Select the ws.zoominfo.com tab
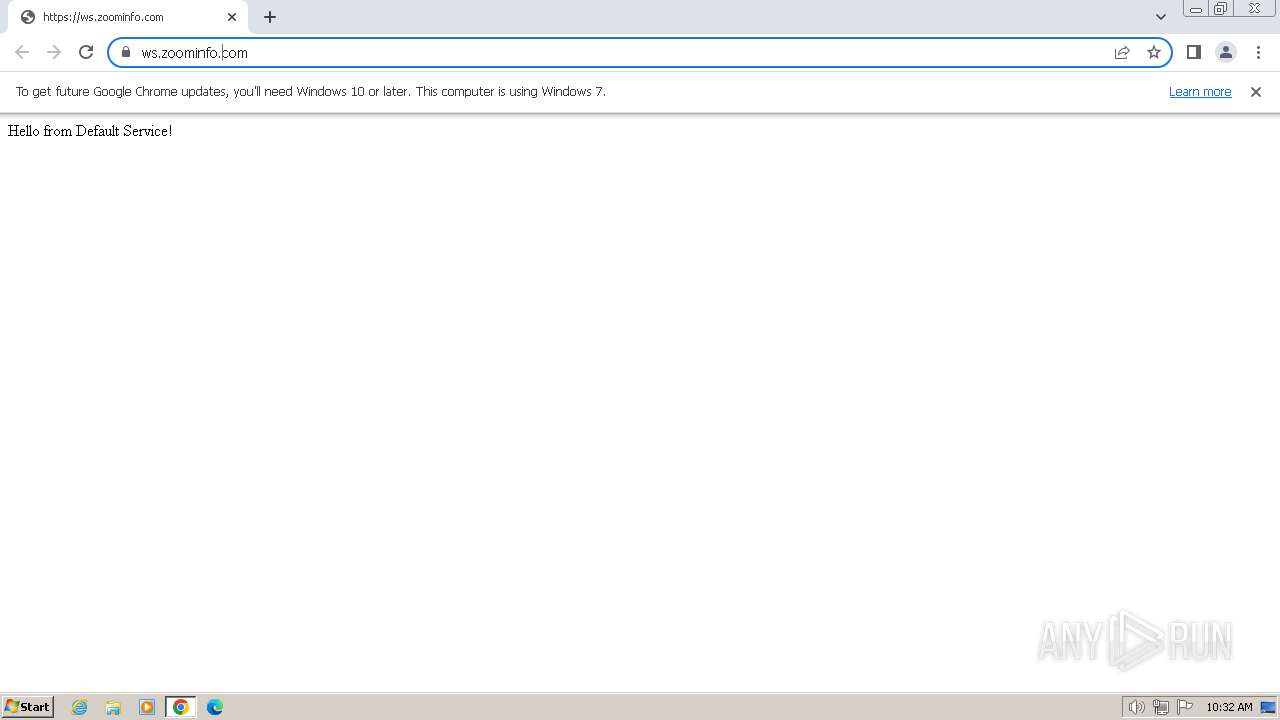Screen dimensions: 1280x720 (128, 17)
